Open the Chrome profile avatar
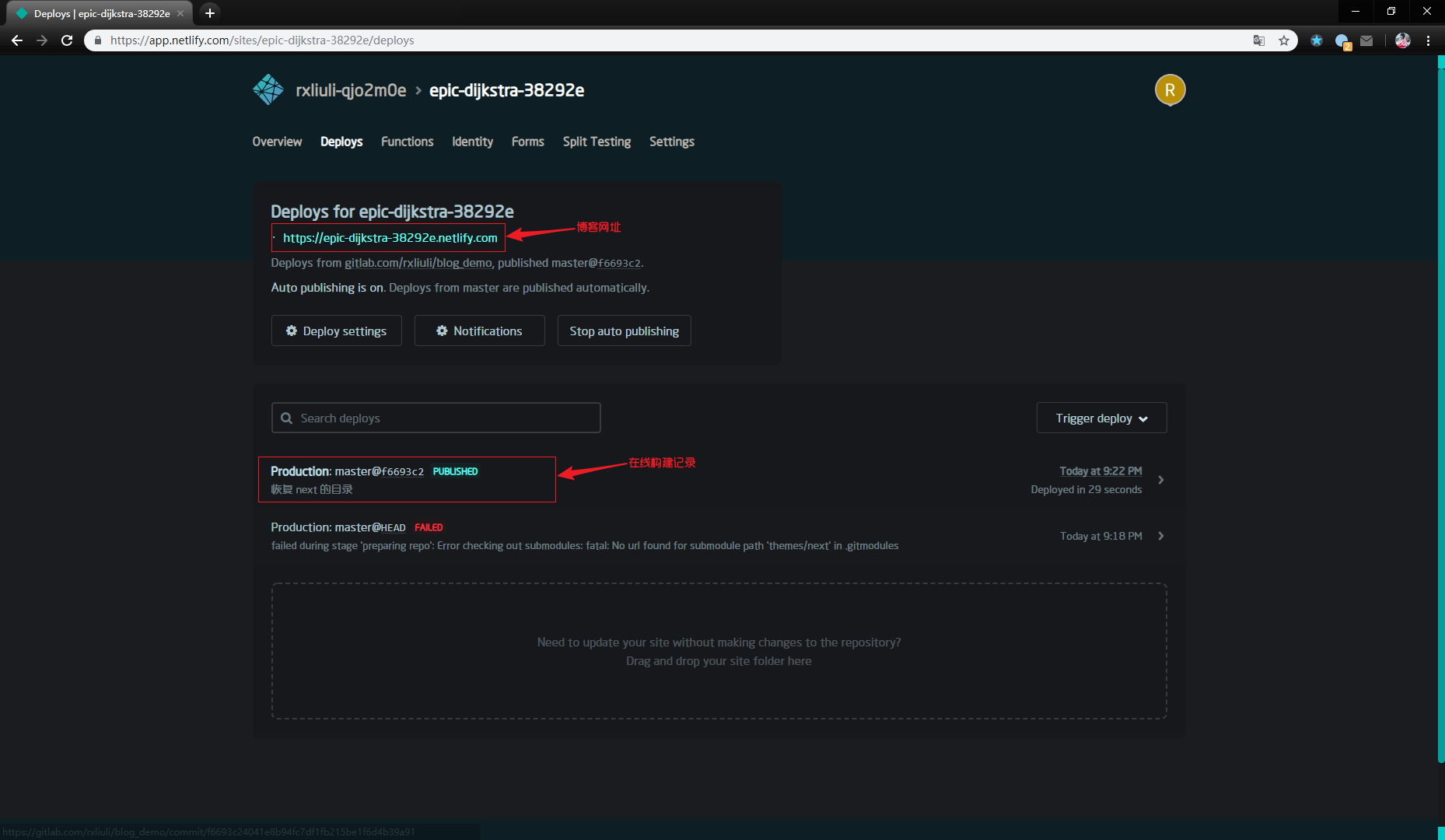1445x840 pixels. tap(1403, 40)
